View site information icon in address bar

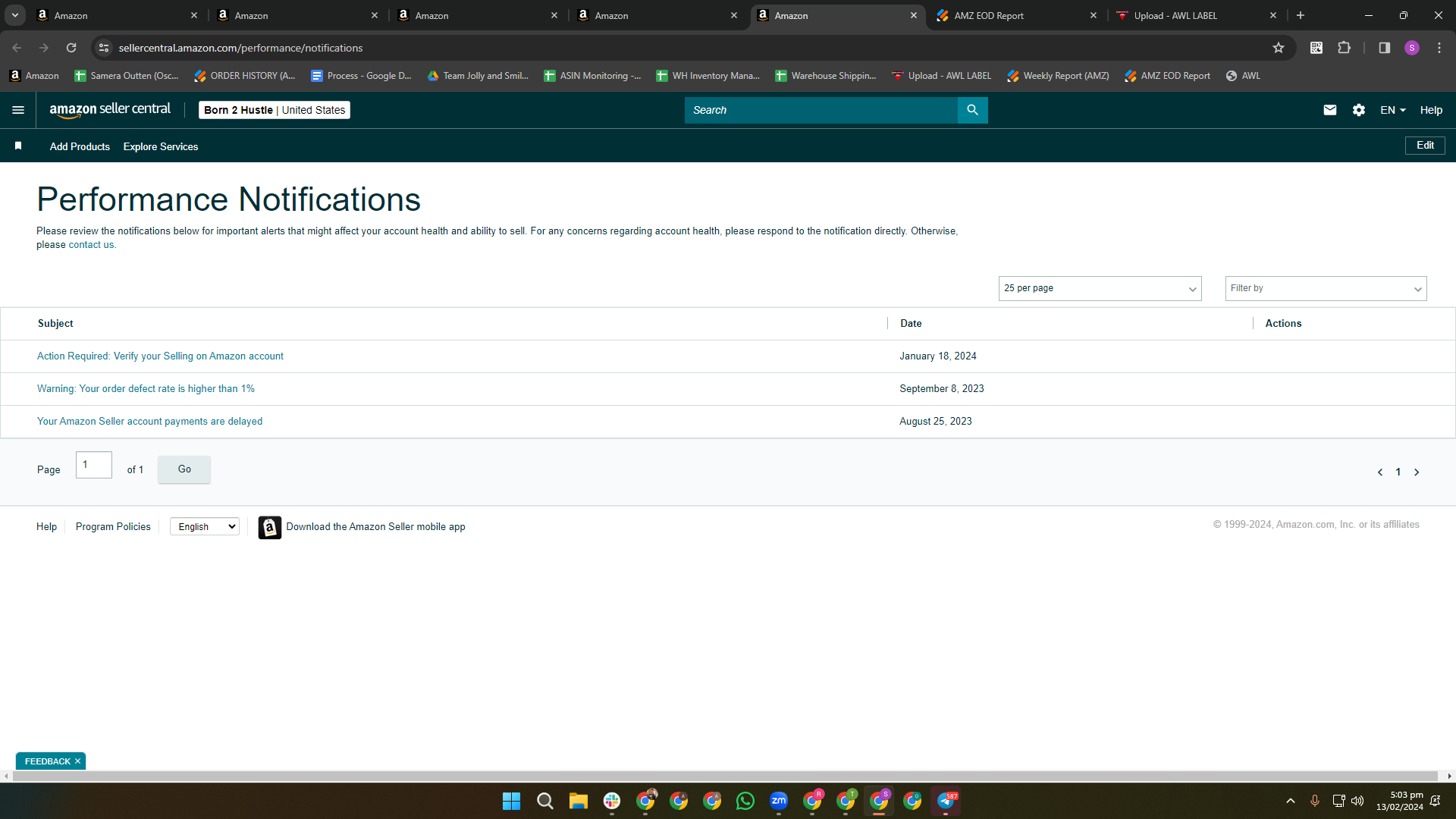[x=104, y=48]
